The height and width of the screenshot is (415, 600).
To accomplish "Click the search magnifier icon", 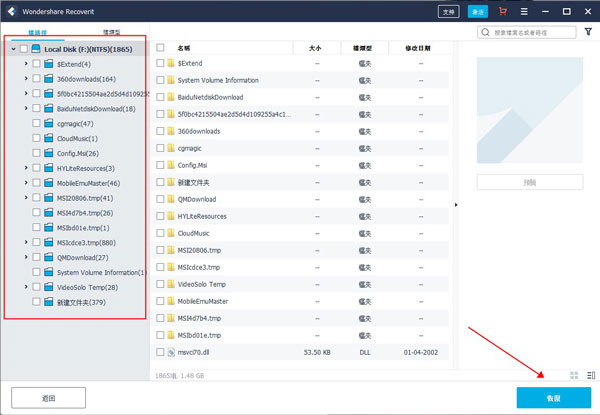I will (485, 32).
